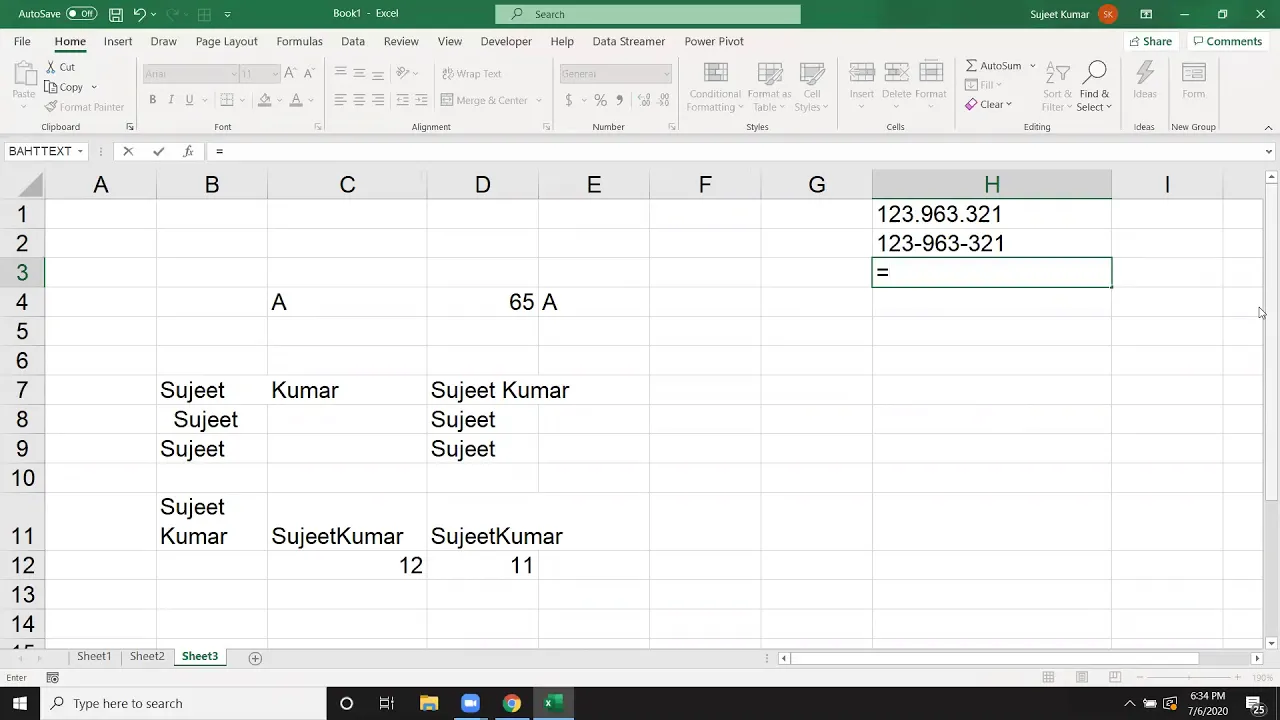Click the Delete cells icon
The width and height of the screenshot is (1280, 720).
coord(896,74)
